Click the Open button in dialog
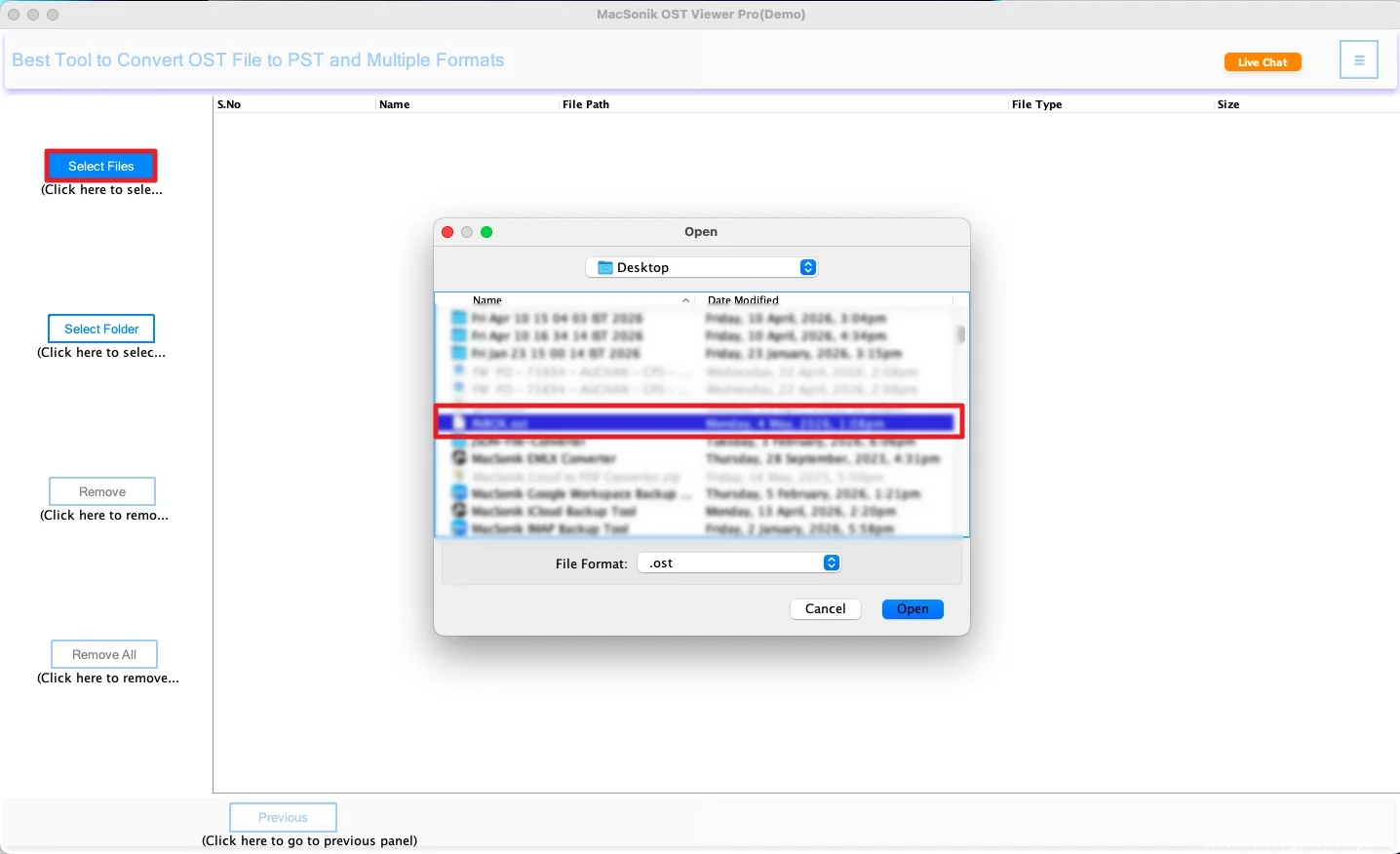The height and width of the screenshot is (854, 1400). (913, 609)
